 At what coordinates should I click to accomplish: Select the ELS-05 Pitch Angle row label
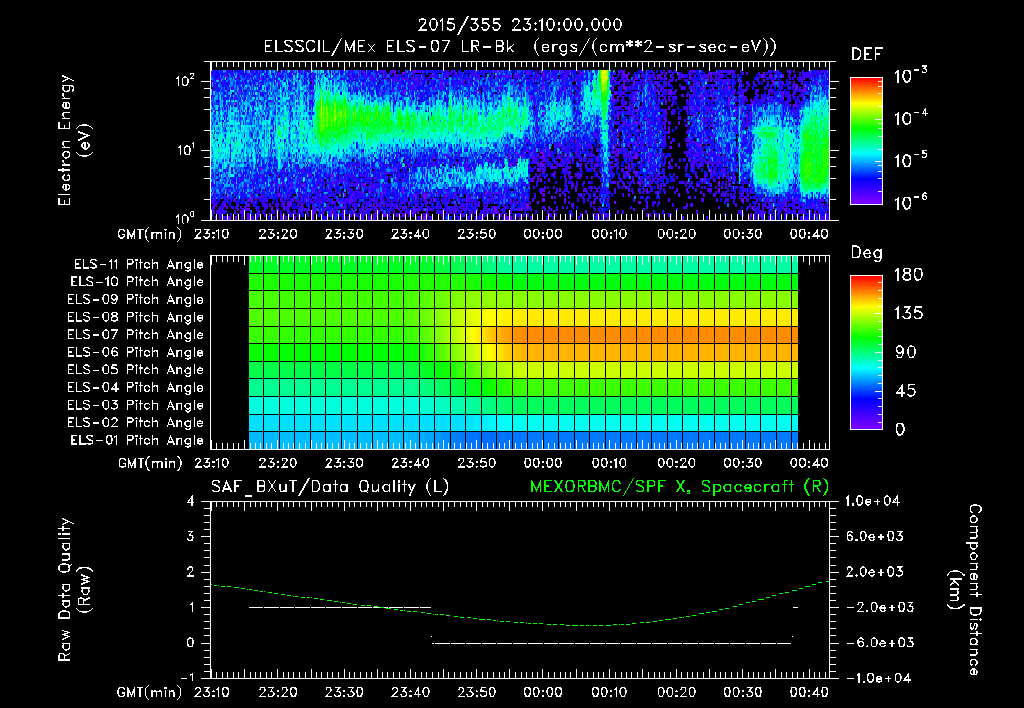coord(136,370)
